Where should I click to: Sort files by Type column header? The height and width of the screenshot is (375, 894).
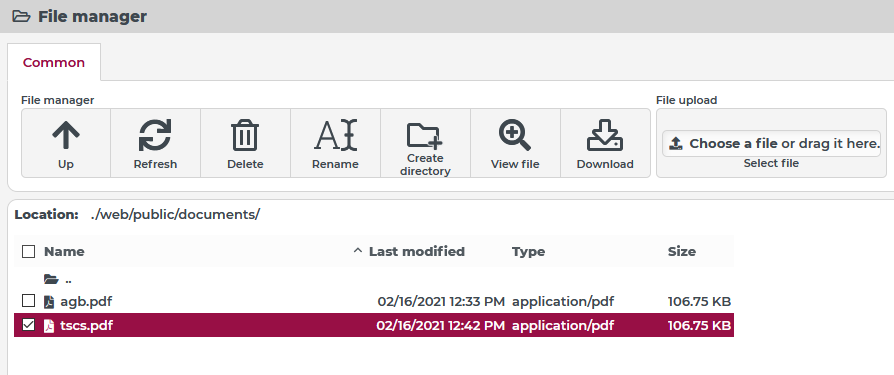[x=529, y=251]
